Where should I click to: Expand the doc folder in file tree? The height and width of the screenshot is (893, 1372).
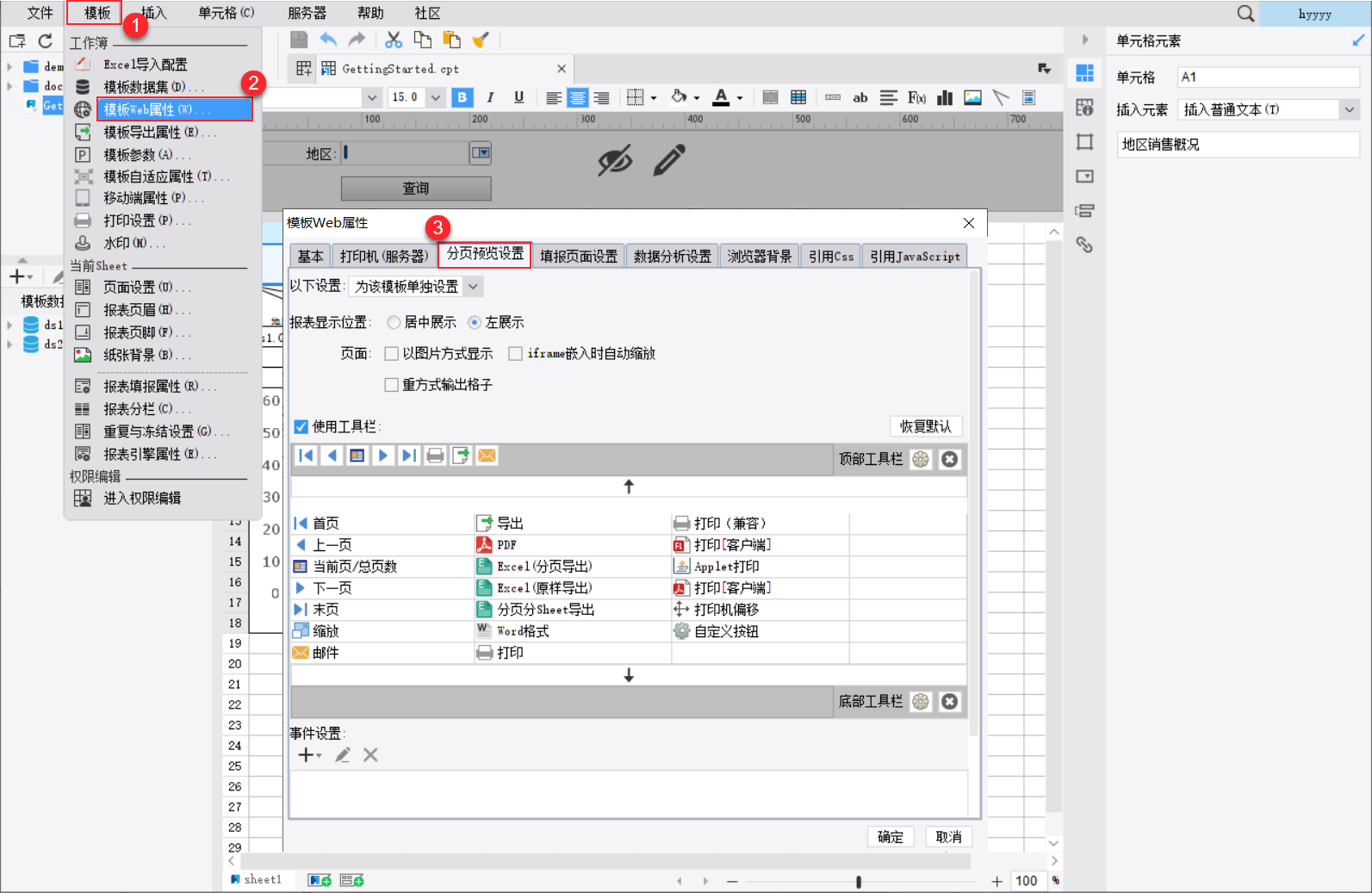(x=9, y=85)
